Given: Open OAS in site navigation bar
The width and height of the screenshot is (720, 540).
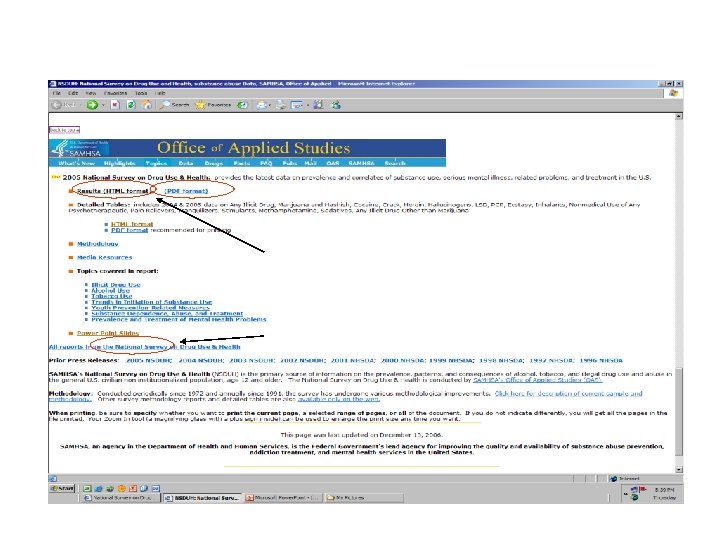Looking at the screenshot, I should tap(332, 163).
